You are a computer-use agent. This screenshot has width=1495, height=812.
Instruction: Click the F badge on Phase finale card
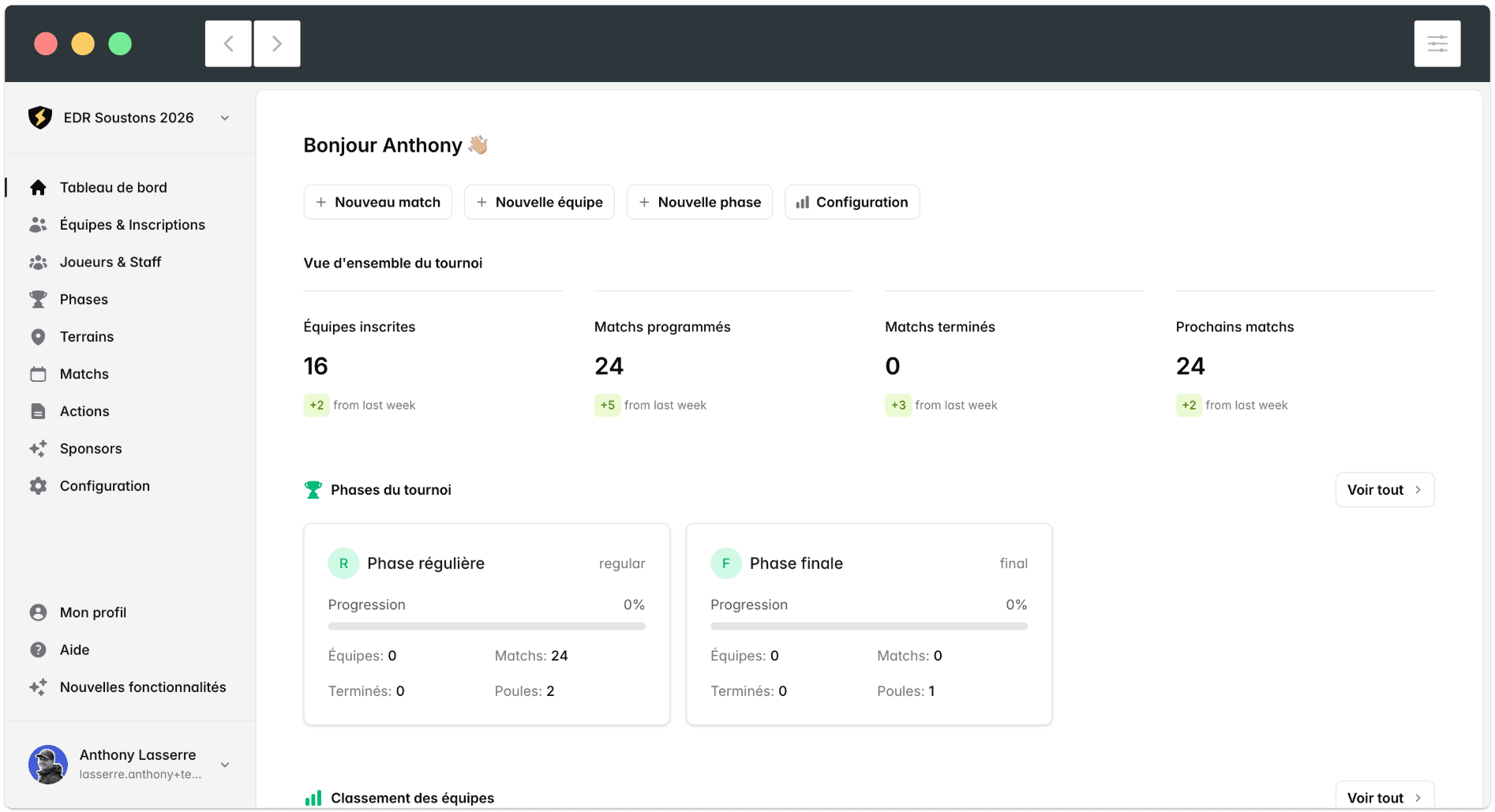click(x=726, y=563)
